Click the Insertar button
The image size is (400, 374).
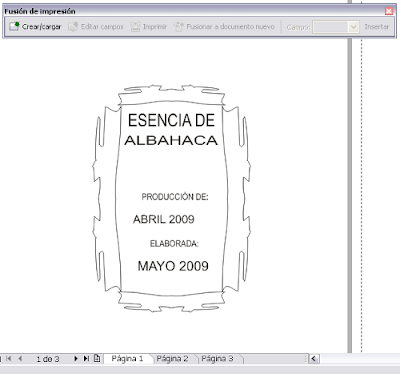377,27
